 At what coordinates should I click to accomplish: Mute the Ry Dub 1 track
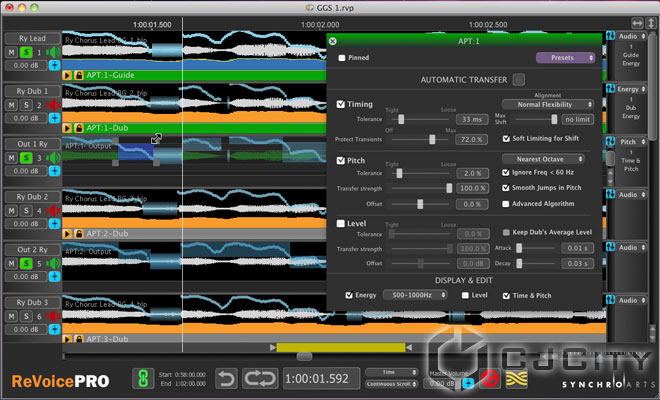[11, 105]
